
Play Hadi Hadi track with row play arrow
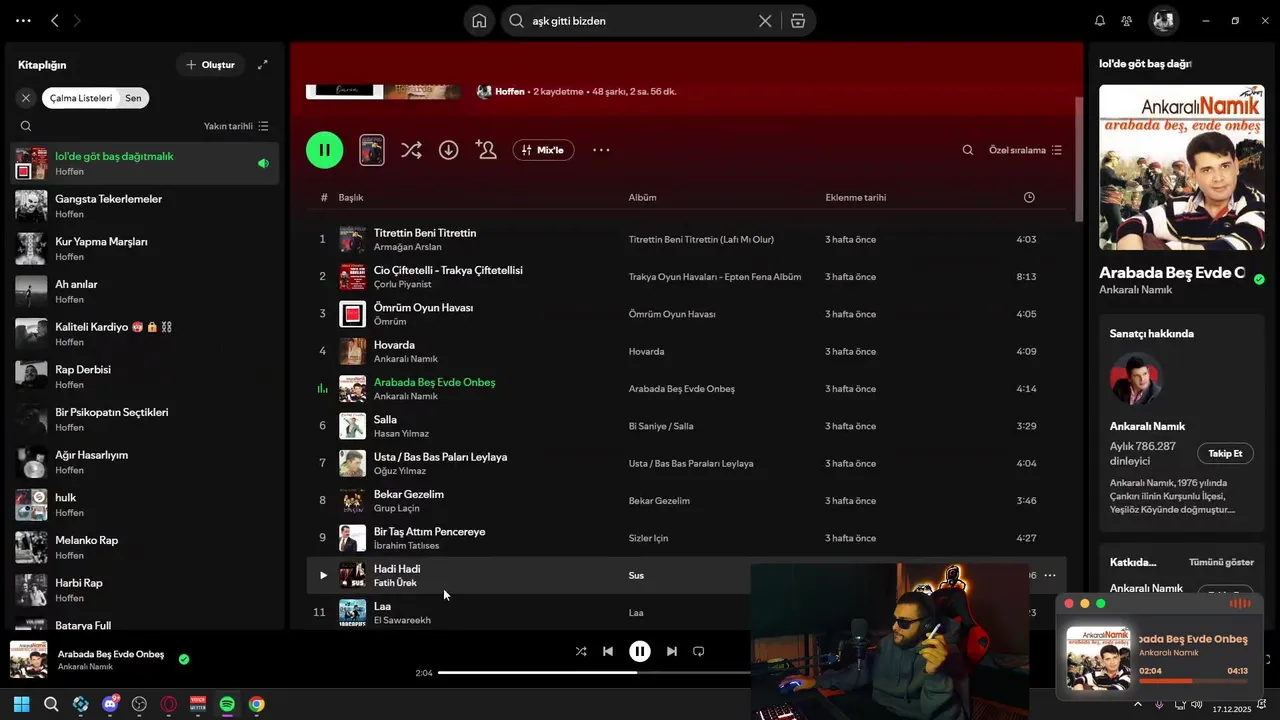(322, 575)
